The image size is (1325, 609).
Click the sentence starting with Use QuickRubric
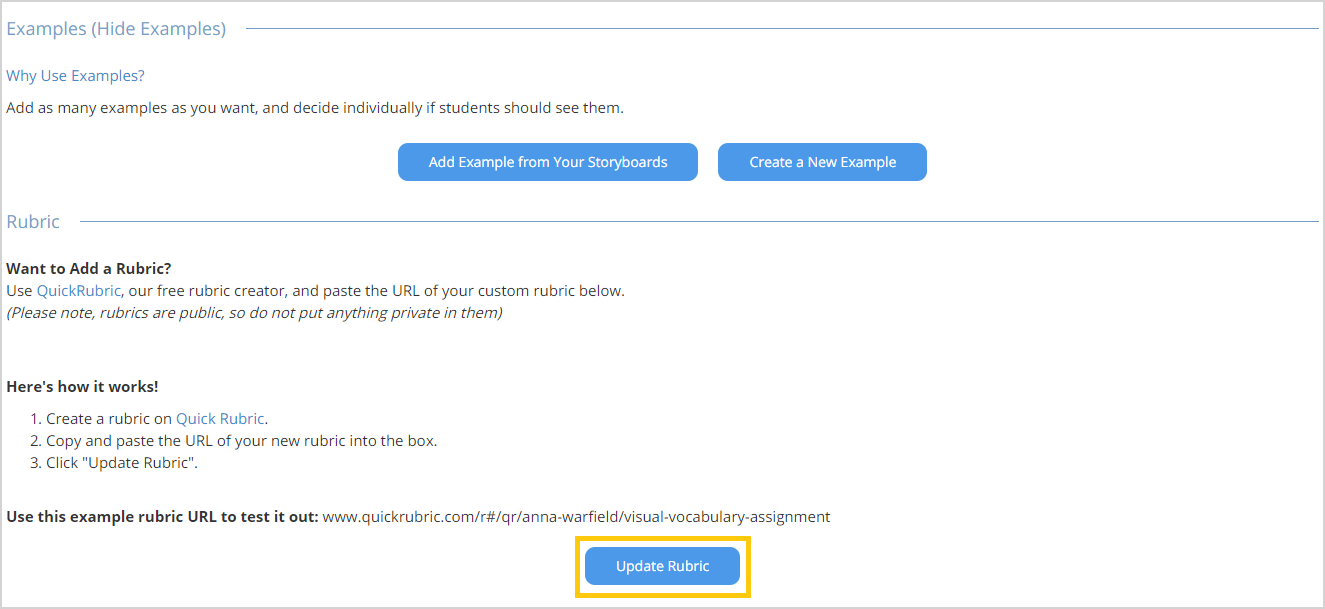pos(315,291)
